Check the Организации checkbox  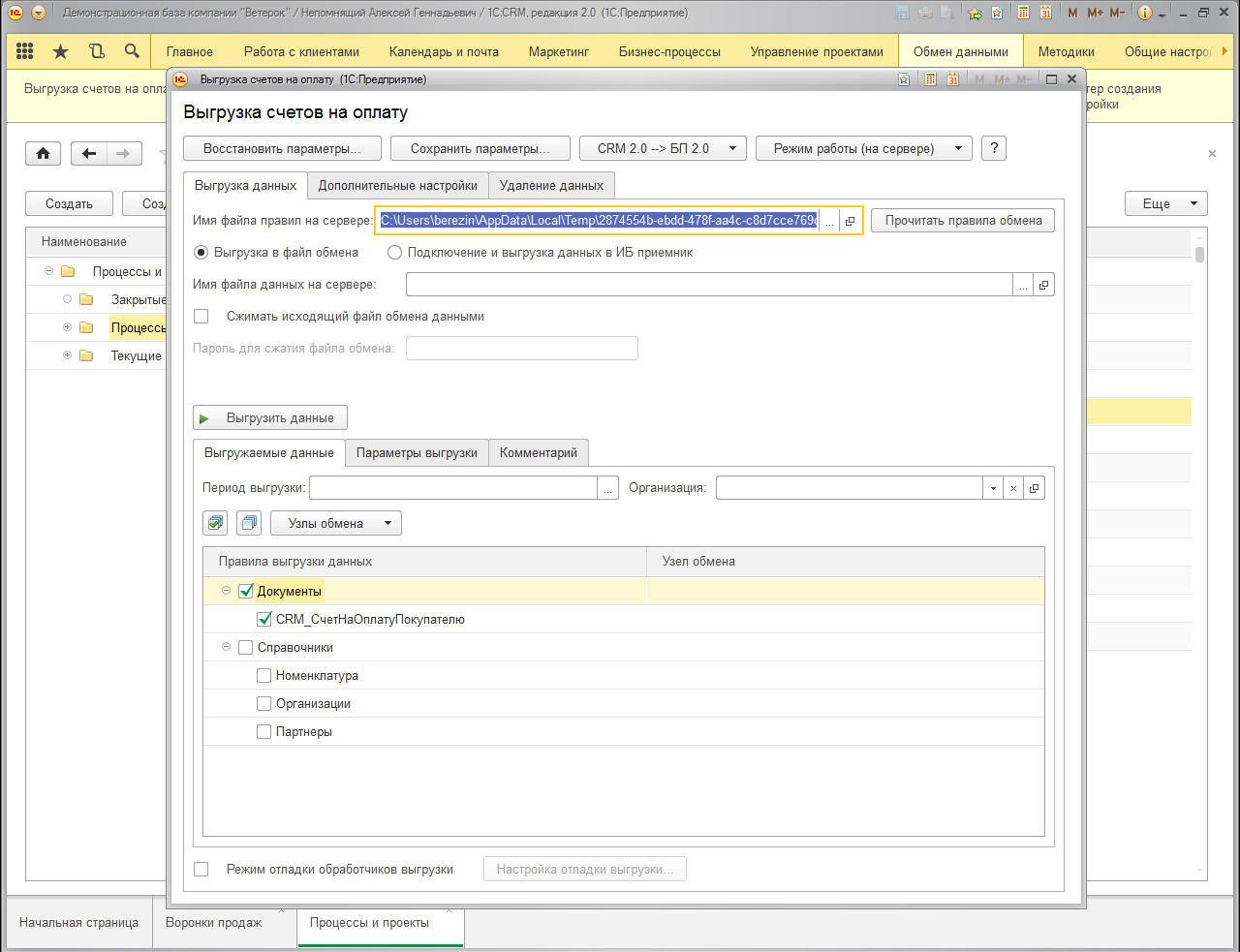pyautogui.click(x=263, y=703)
